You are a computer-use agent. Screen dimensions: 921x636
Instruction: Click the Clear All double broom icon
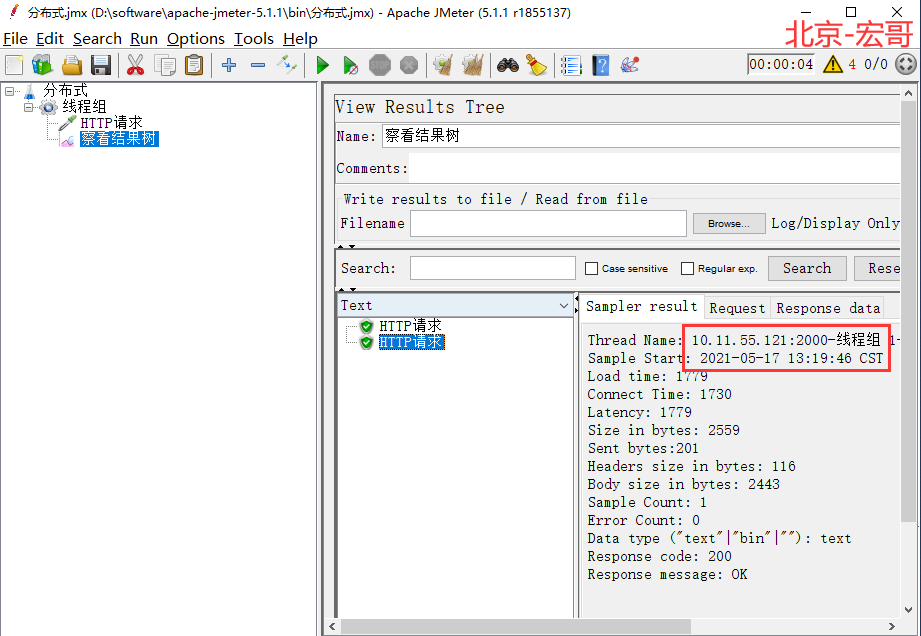coord(472,65)
